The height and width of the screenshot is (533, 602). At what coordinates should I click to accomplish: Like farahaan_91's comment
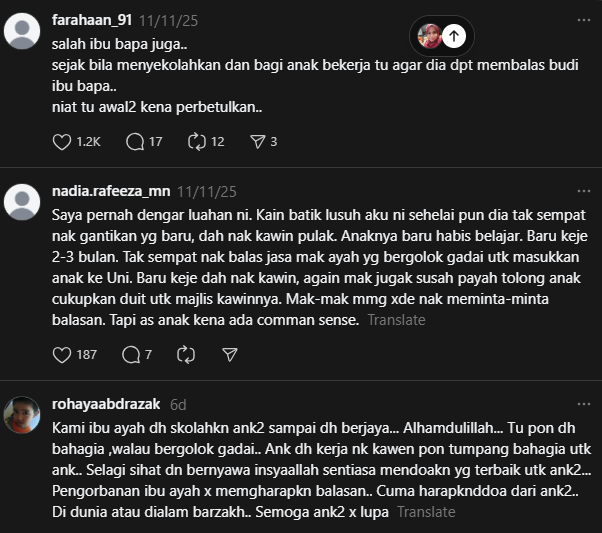tap(62, 142)
